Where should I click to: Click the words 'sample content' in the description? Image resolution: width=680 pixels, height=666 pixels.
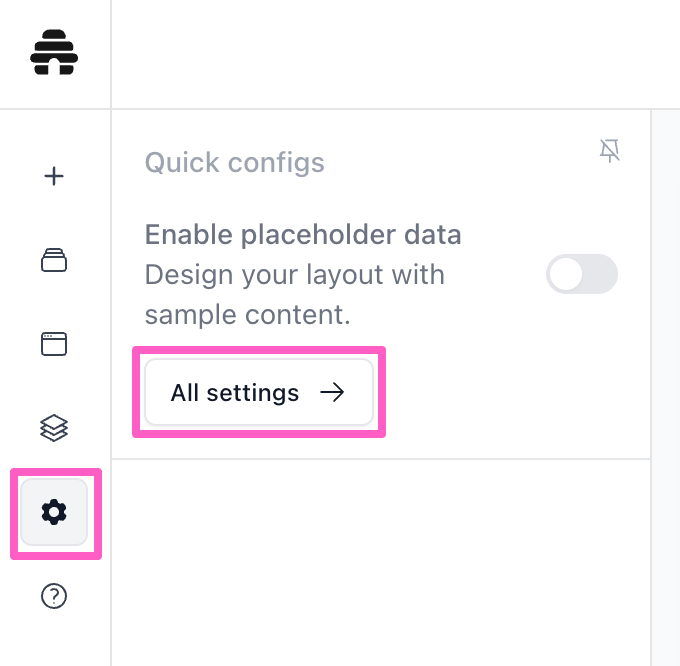(x=247, y=315)
